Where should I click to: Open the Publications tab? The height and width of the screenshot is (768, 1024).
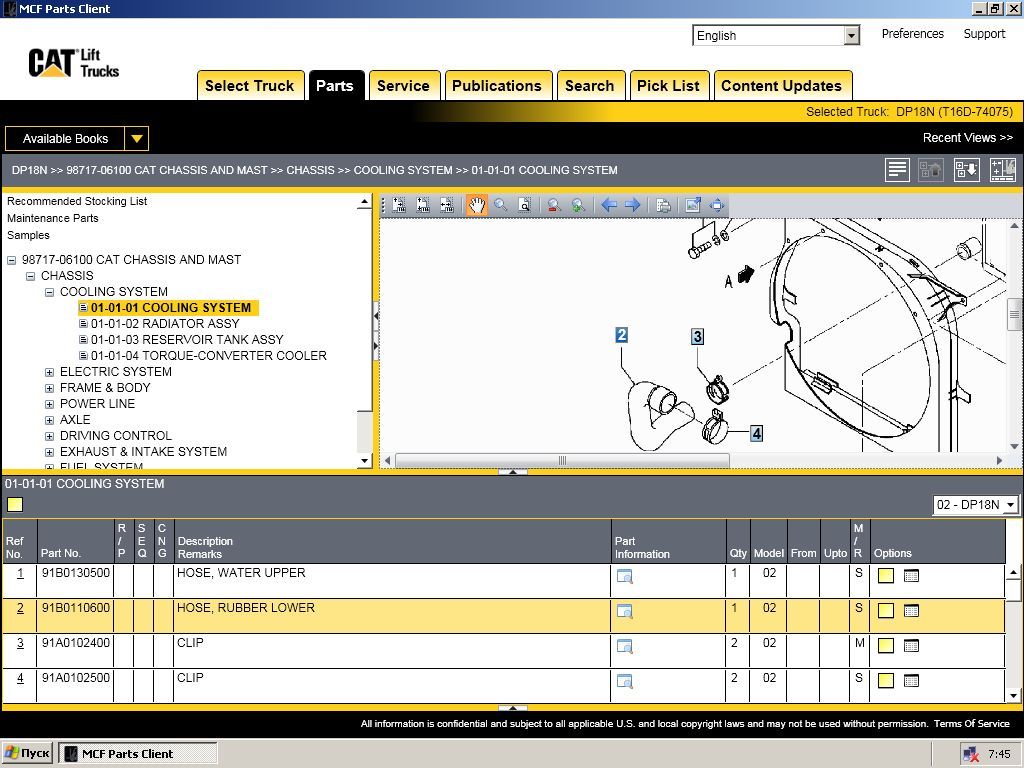[497, 86]
